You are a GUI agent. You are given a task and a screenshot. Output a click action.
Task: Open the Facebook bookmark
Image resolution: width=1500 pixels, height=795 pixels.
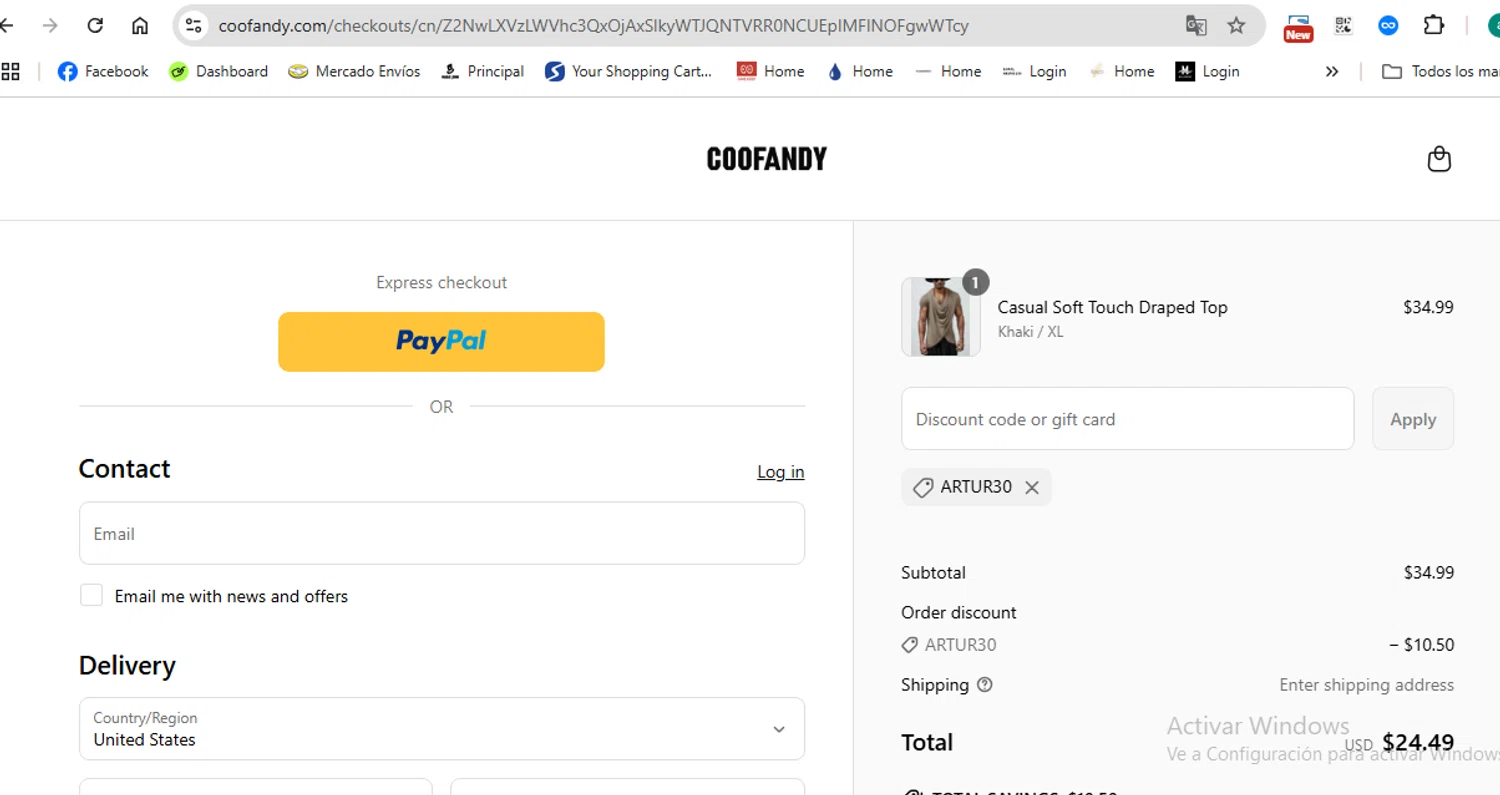103,71
